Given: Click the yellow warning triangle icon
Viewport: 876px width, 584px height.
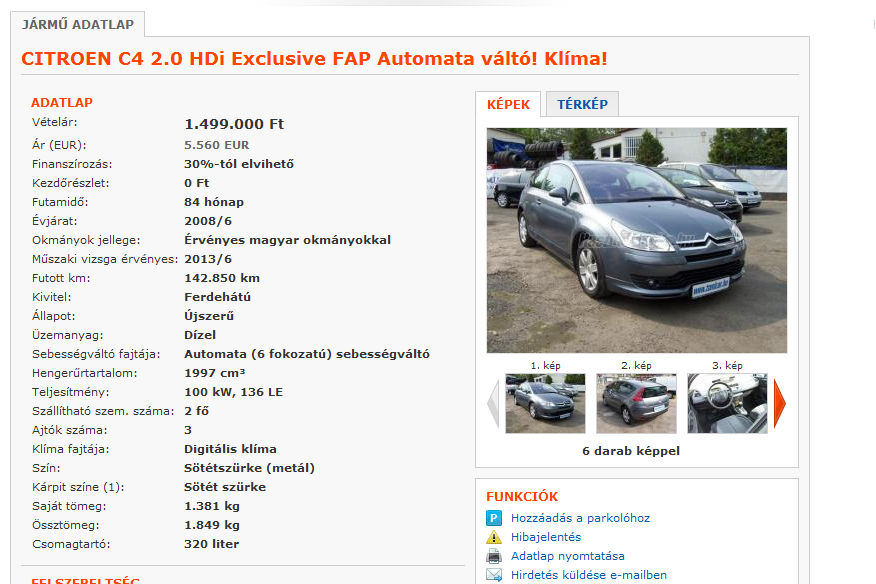Looking at the screenshot, I should [494, 537].
